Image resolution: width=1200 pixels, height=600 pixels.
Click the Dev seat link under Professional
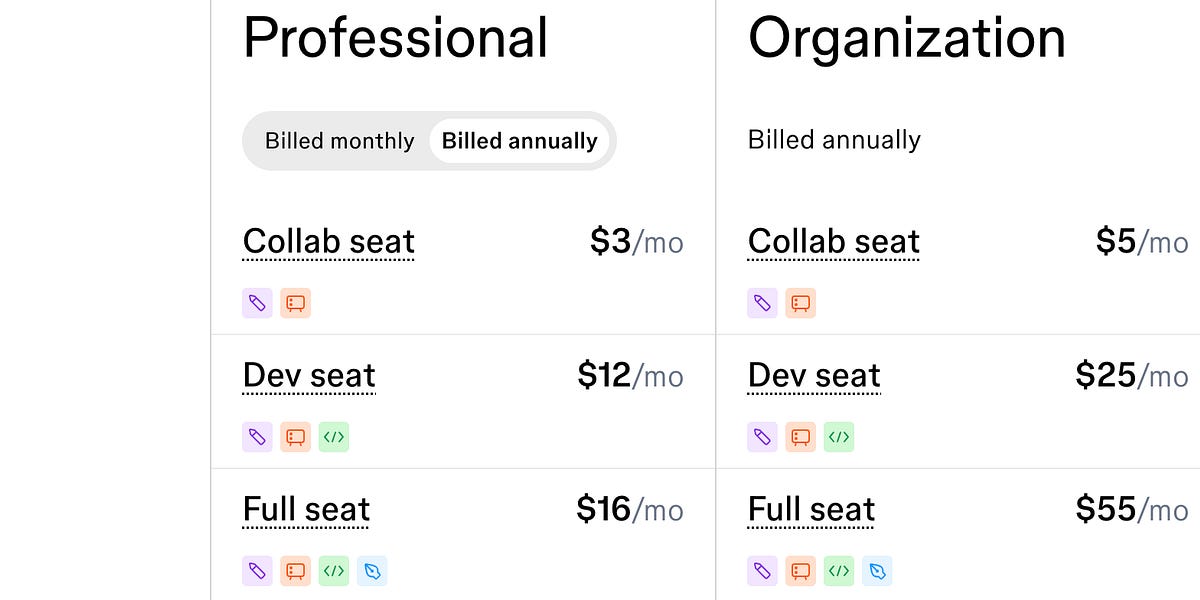pos(308,375)
